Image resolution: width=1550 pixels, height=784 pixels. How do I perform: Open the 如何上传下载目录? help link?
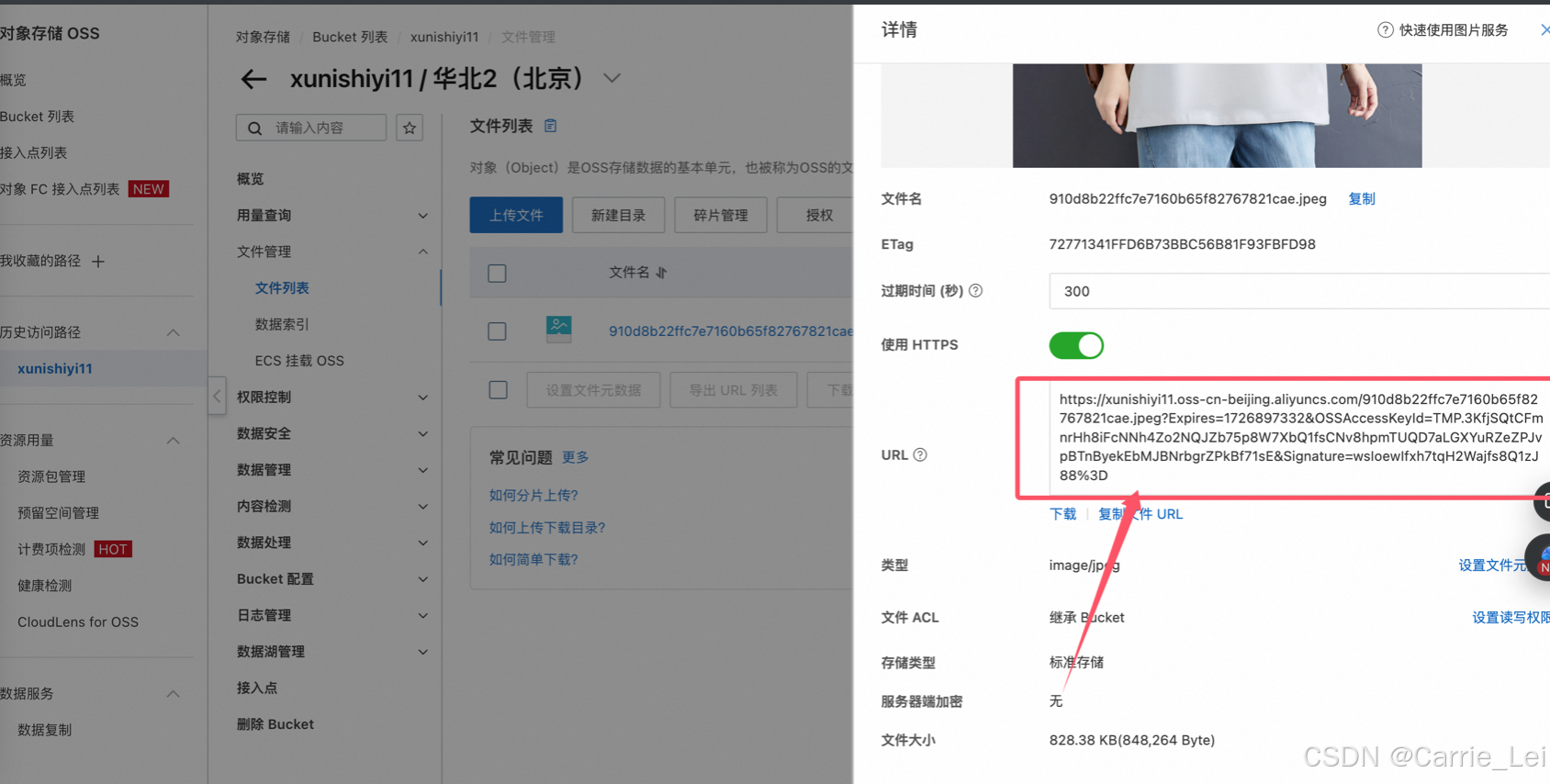[x=547, y=528]
